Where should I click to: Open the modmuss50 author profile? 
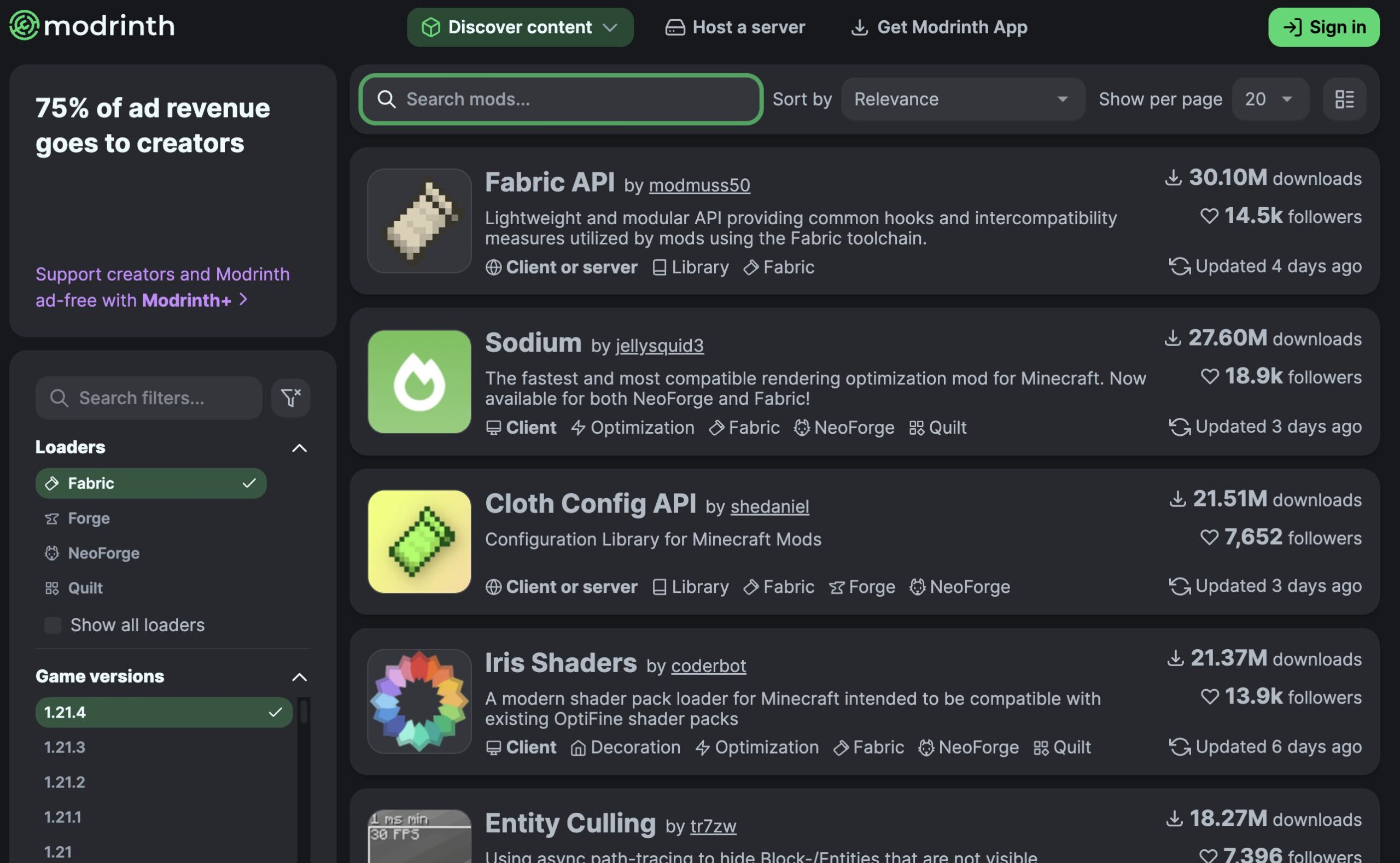click(699, 185)
